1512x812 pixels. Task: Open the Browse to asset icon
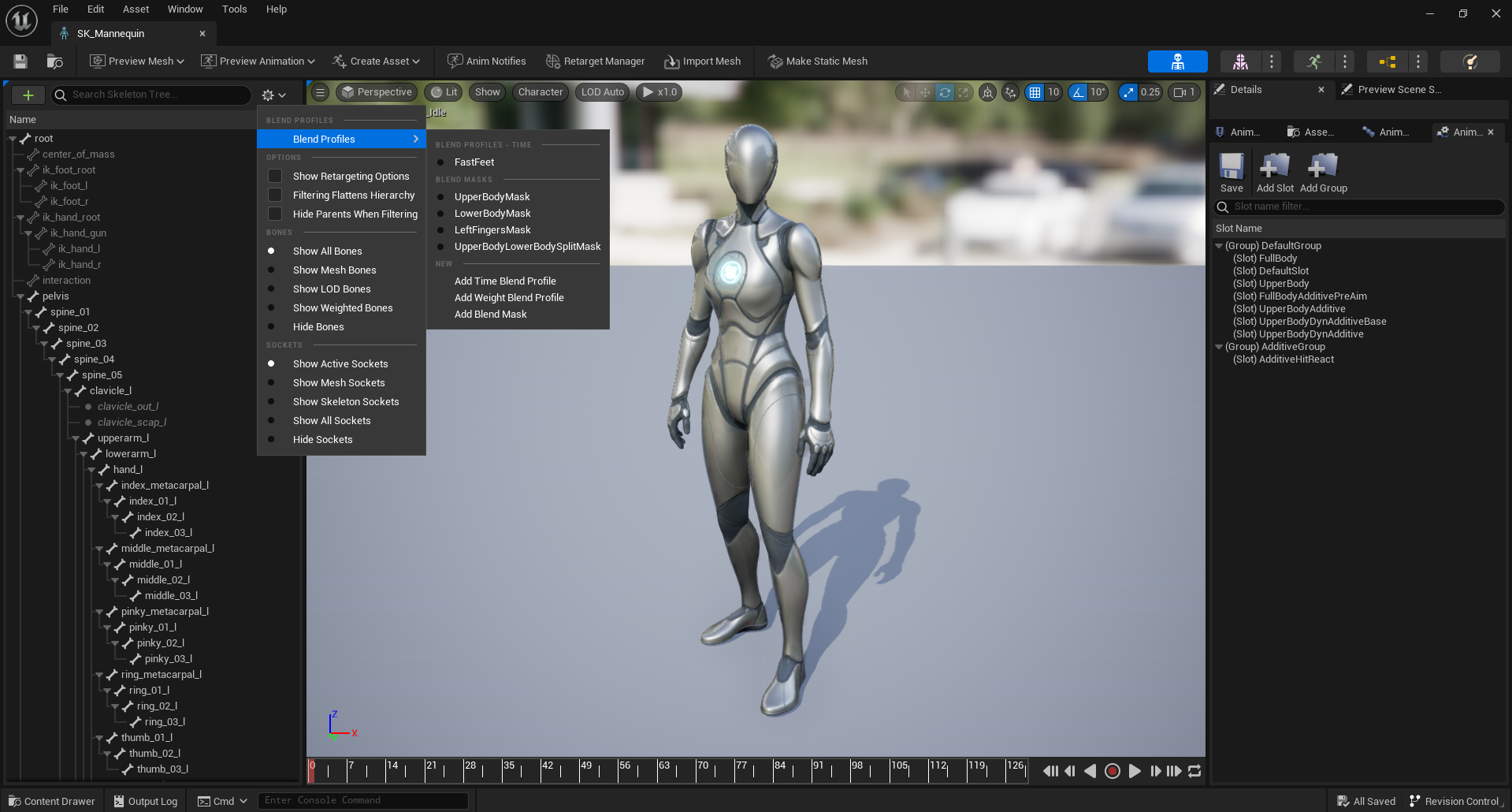pyautogui.click(x=55, y=61)
